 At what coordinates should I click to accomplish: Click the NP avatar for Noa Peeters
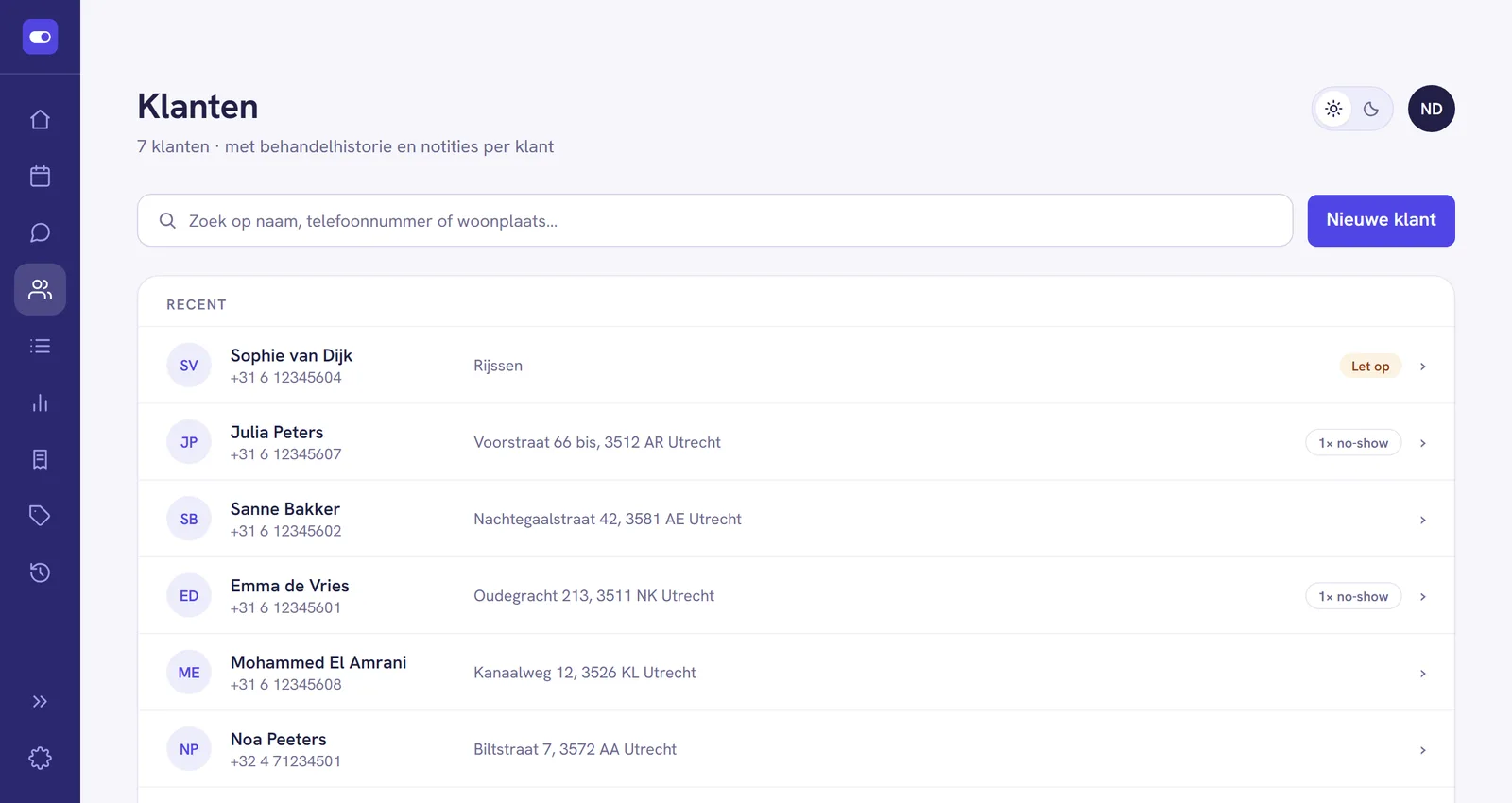pyautogui.click(x=189, y=749)
